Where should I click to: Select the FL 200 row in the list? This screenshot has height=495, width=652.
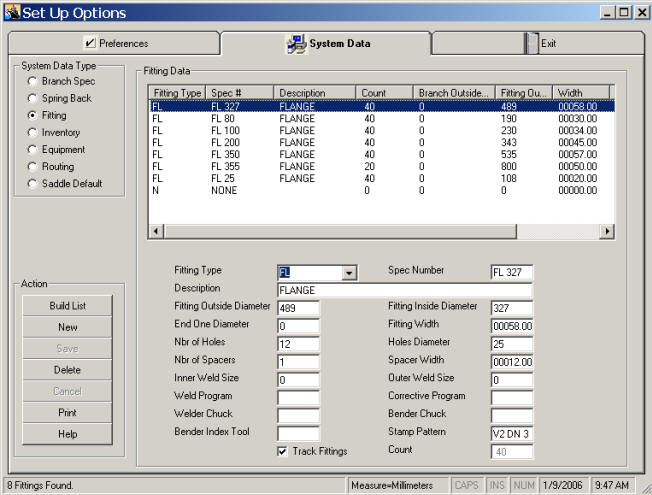tap(382, 143)
